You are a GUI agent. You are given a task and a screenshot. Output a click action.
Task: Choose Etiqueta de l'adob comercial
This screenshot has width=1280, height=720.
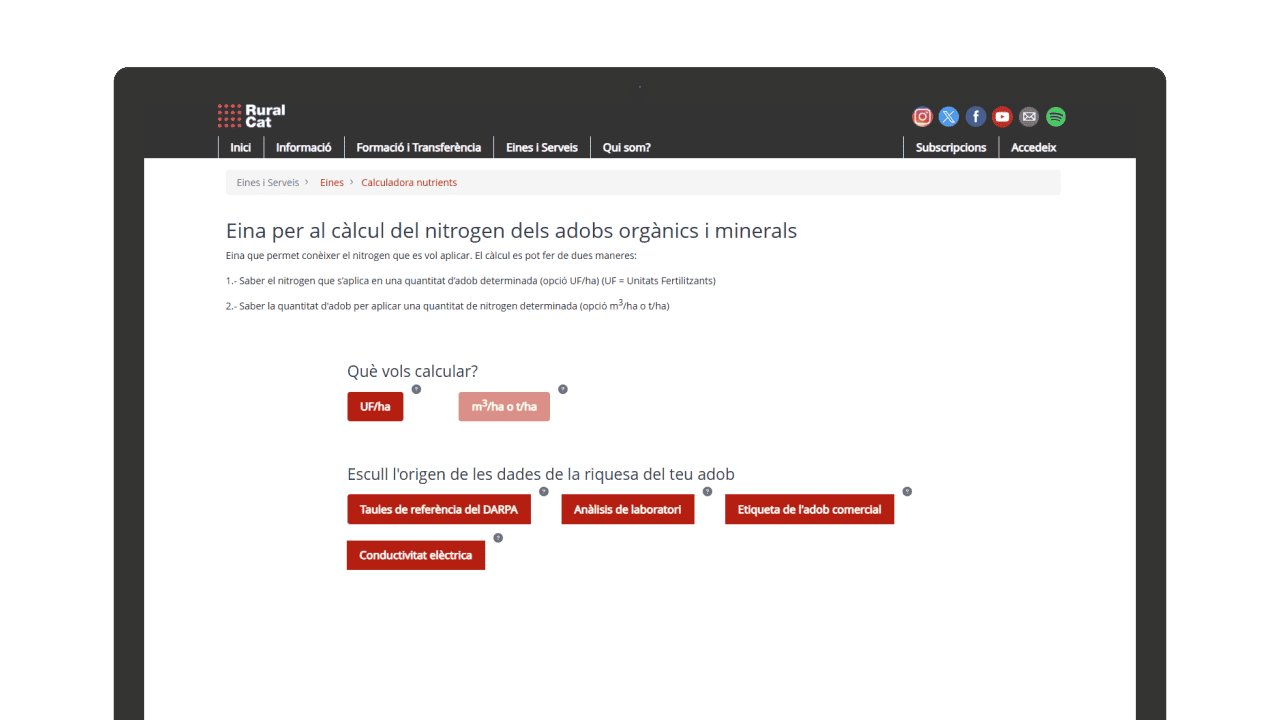coord(809,509)
